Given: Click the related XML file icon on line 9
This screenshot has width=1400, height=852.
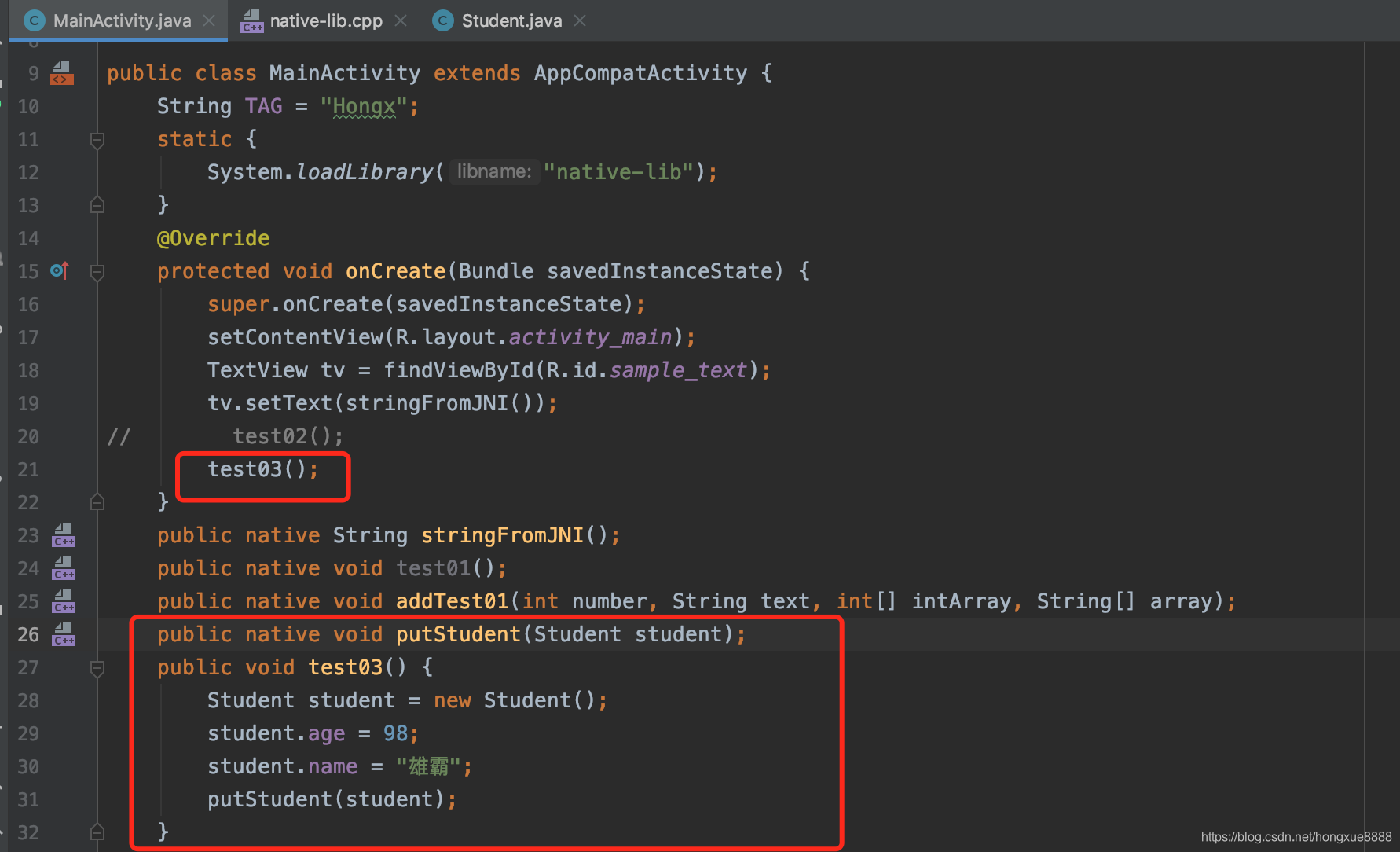Looking at the screenshot, I should [x=62, y=73].
